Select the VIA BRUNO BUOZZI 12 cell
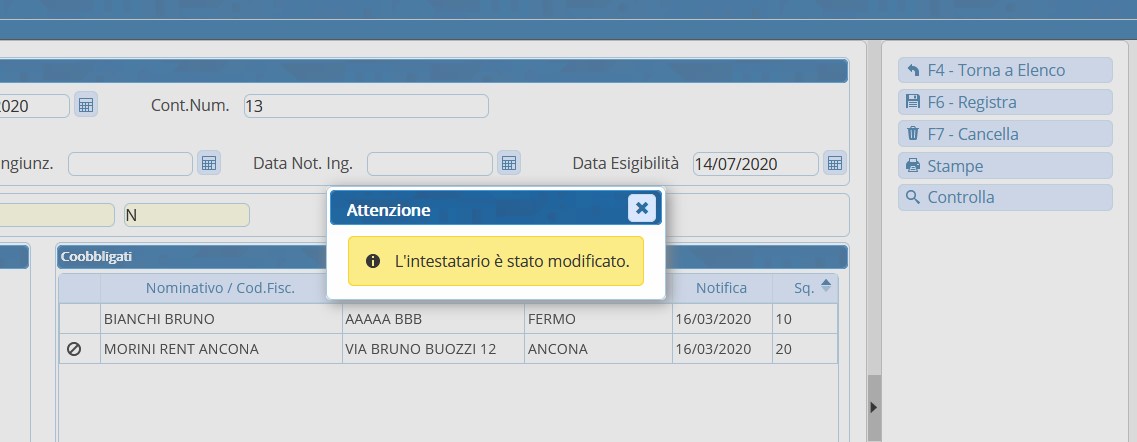1137x442 pixels. (x=430, y=349)
